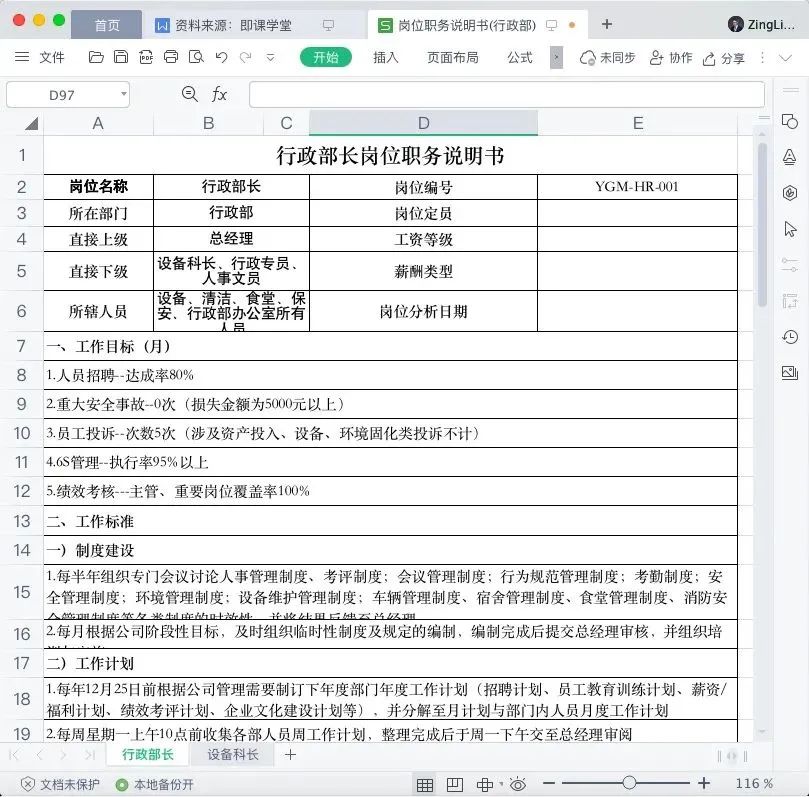Viewport: 809px width, 797px height.
Task: Open the 公式 ribbon tab
Action: pyautogui.click(x=520, y=57)
